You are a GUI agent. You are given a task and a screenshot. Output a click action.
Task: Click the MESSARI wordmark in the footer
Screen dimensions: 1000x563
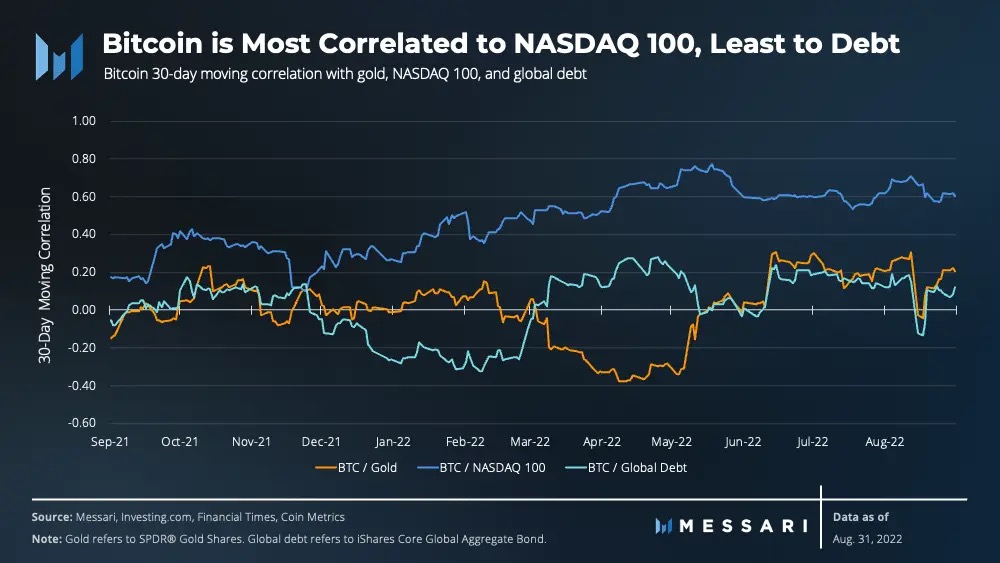(744, 526)
